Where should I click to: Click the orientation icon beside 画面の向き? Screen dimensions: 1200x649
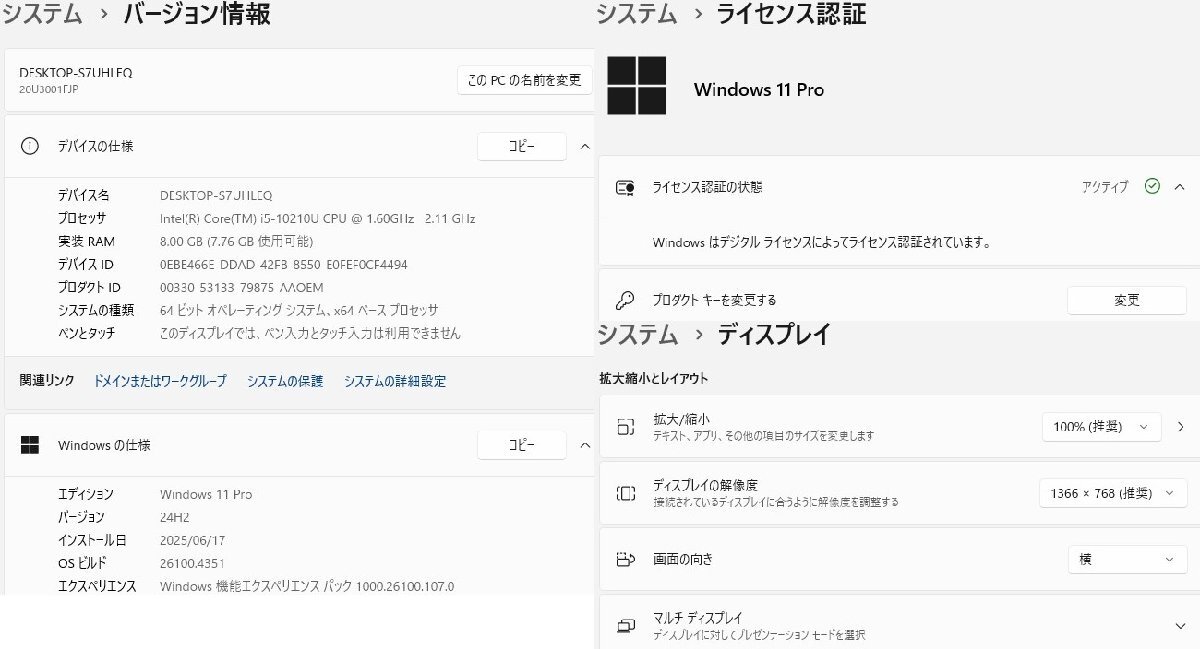pos(626,559)
